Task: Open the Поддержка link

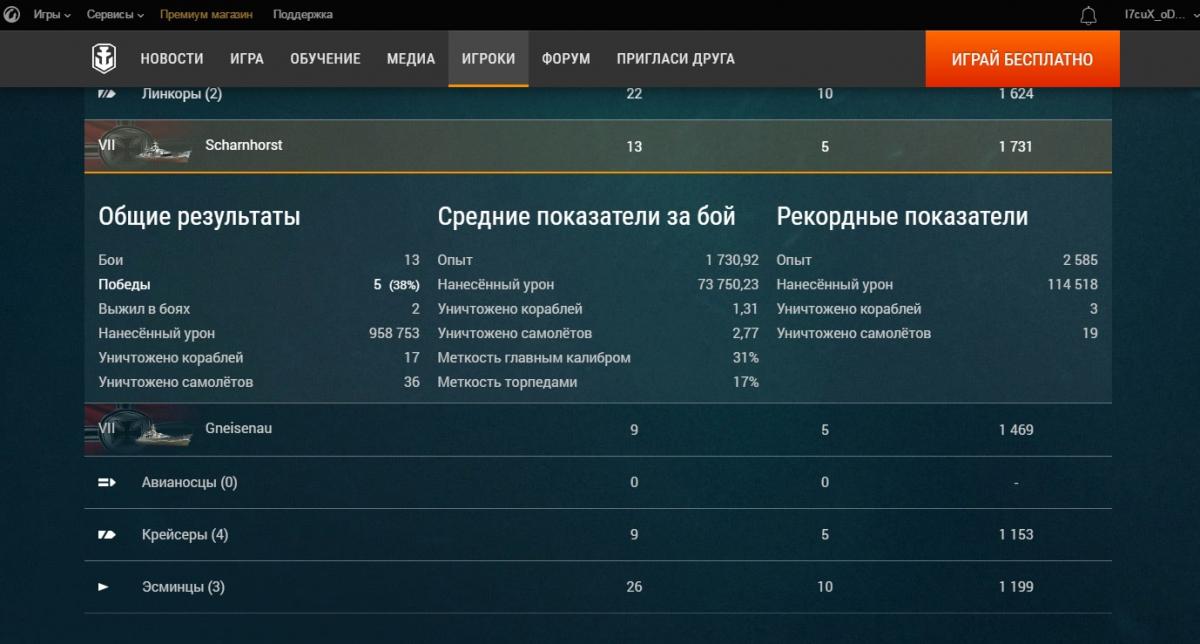Action: pos(303,15)
